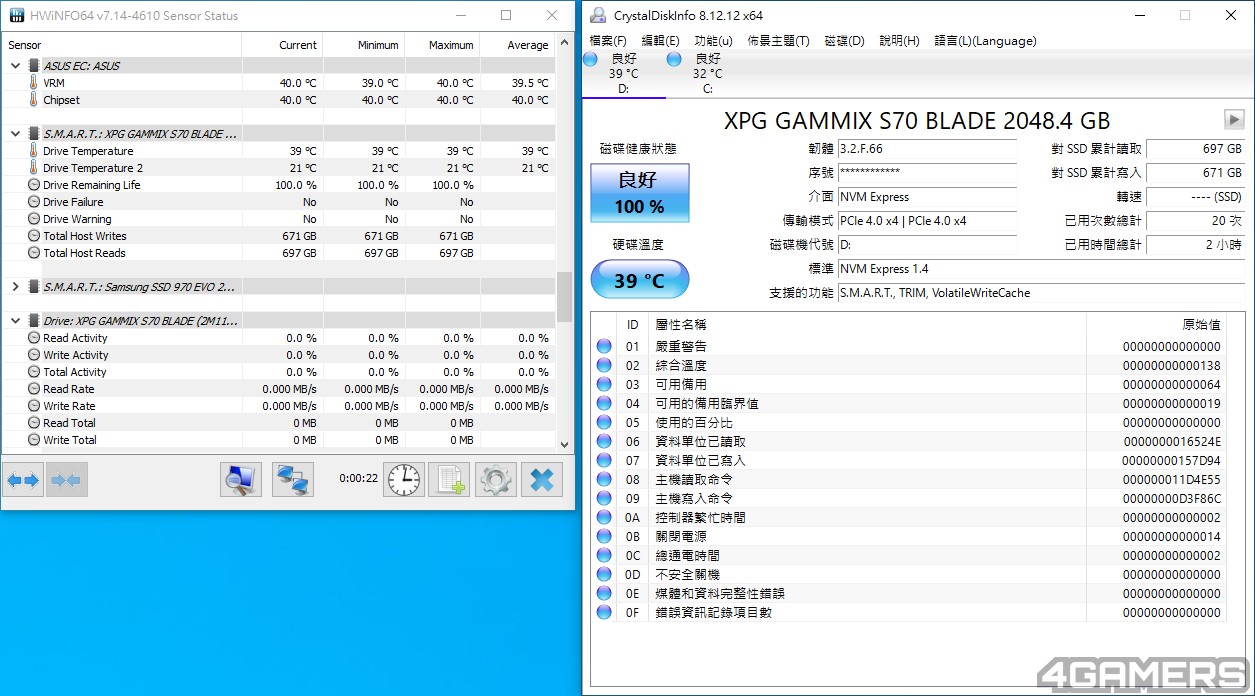1255x696 pixels.
Task: Select the Total Host Reads sensor row
Action: coord(279,253)
